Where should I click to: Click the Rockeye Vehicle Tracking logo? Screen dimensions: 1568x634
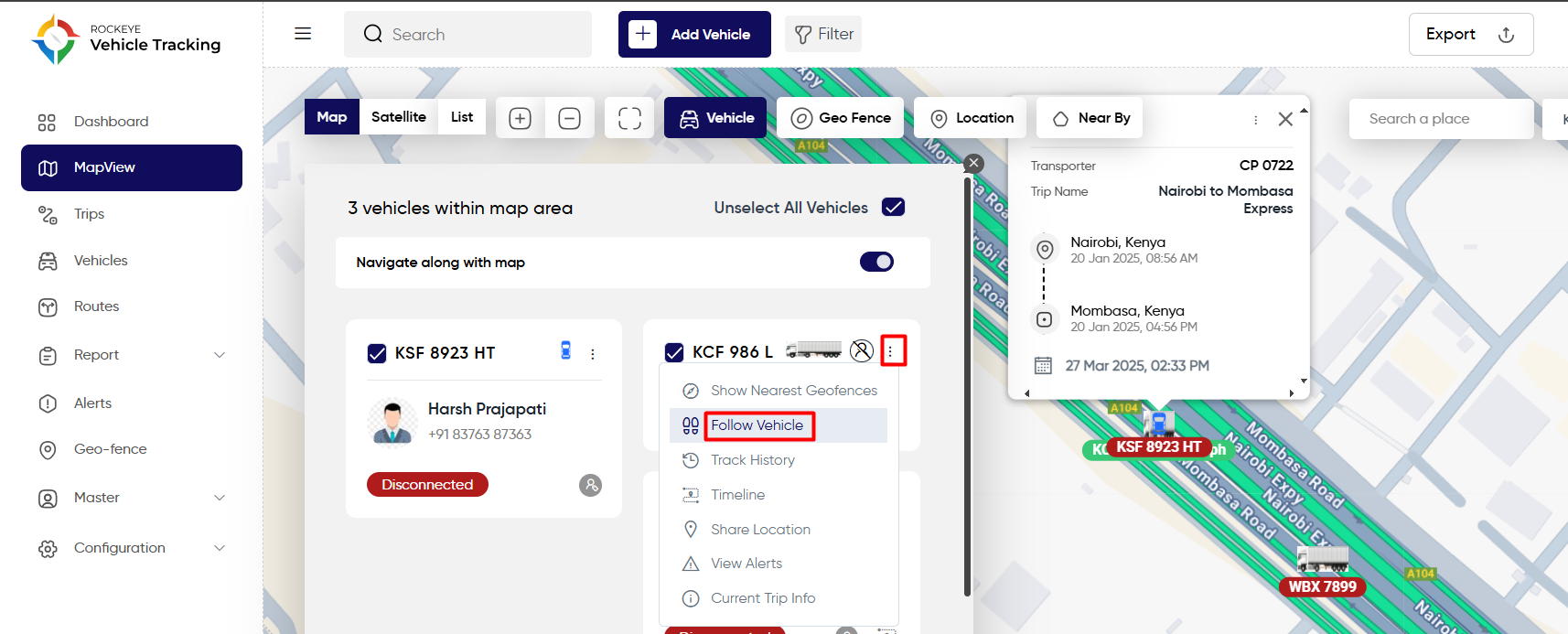coord(126,39)
